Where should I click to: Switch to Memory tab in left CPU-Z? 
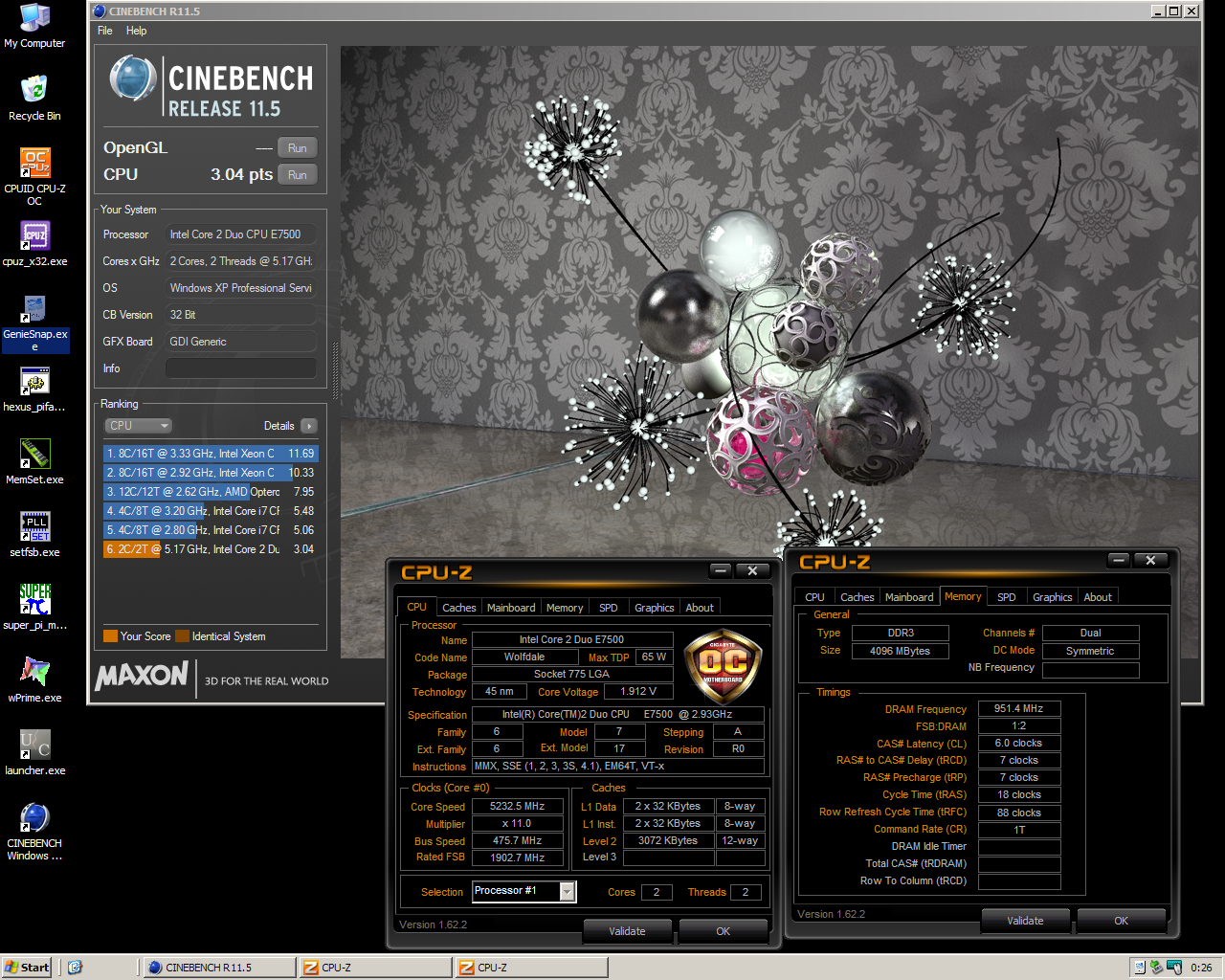(565, 608)
